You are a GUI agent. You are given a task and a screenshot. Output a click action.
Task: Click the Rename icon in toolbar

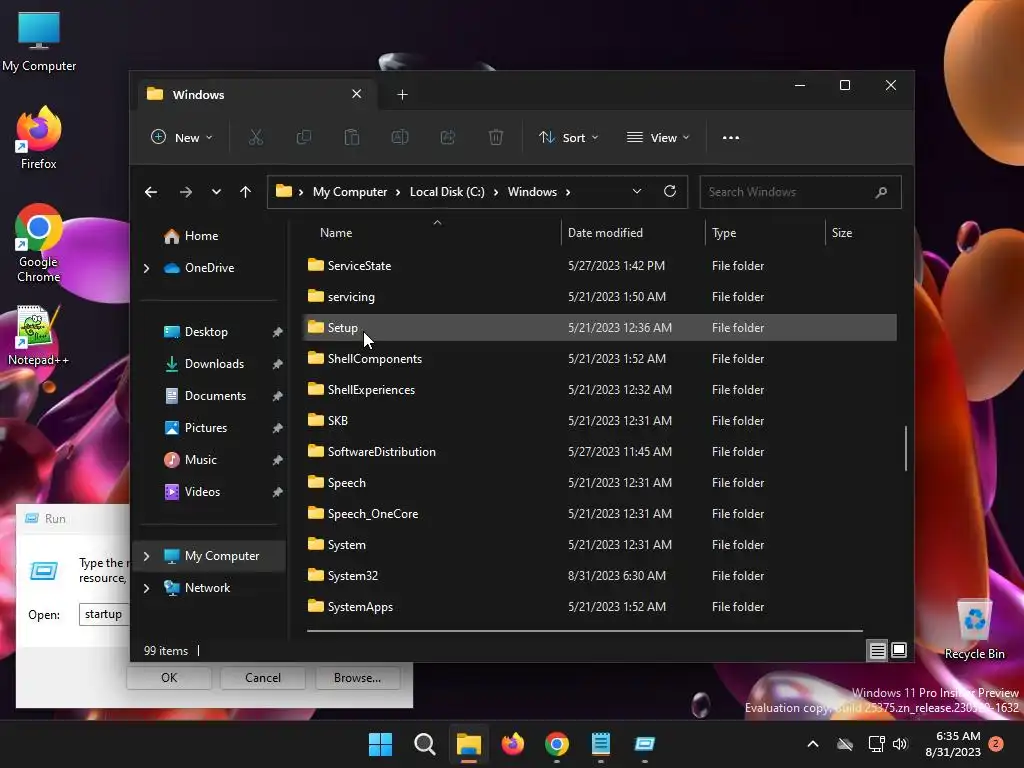point(400,137)
